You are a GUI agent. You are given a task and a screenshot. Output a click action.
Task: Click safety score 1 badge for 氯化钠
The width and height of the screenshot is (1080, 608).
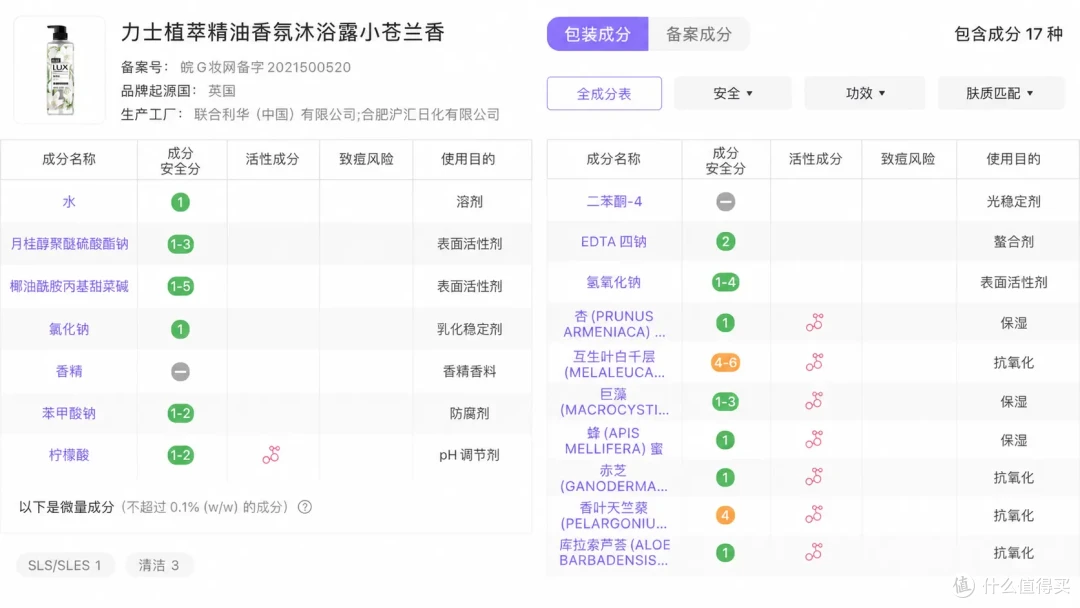pyautogui.click(x=180, y=329)
